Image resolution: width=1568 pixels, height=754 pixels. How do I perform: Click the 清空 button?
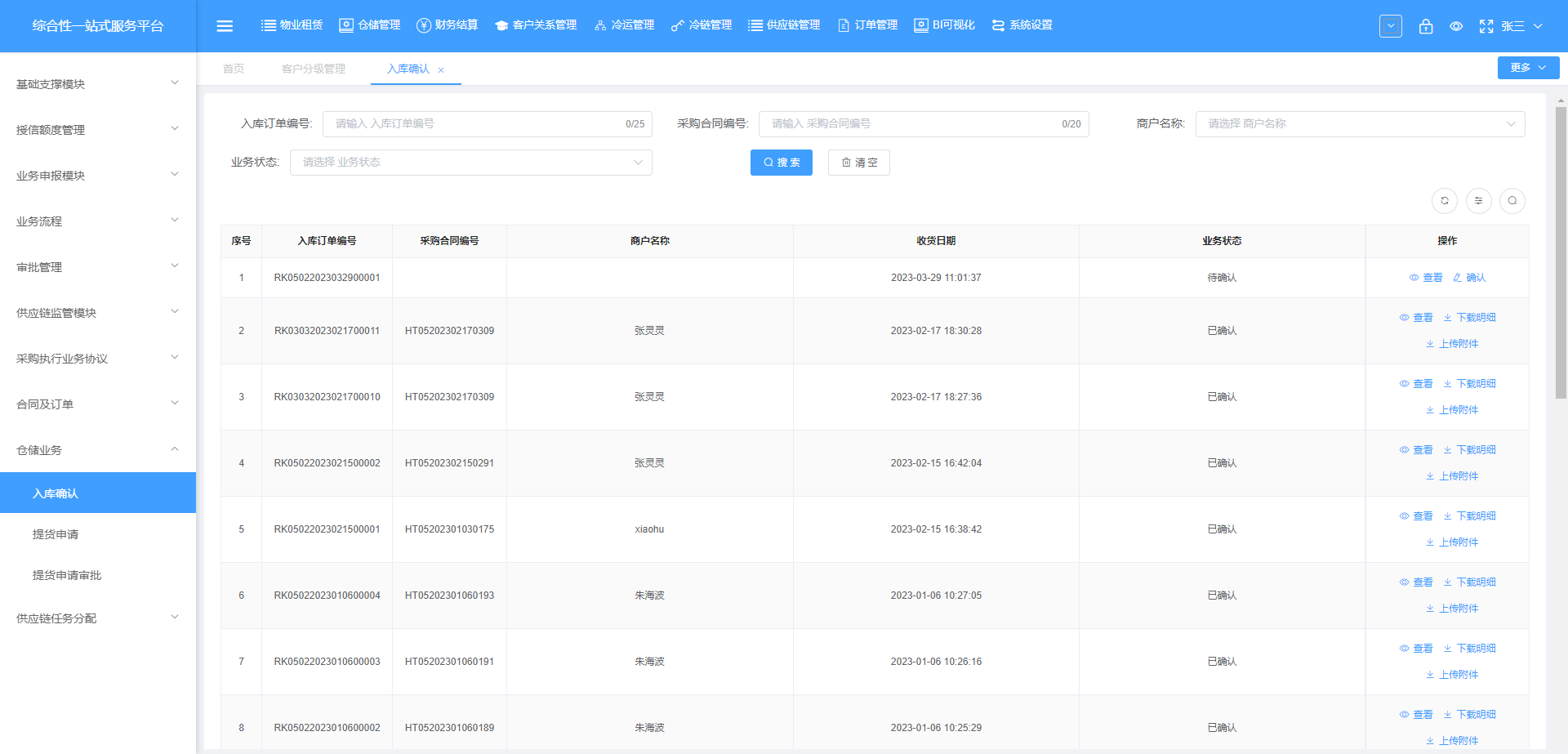pyautogui.click(x=859, y=163)
